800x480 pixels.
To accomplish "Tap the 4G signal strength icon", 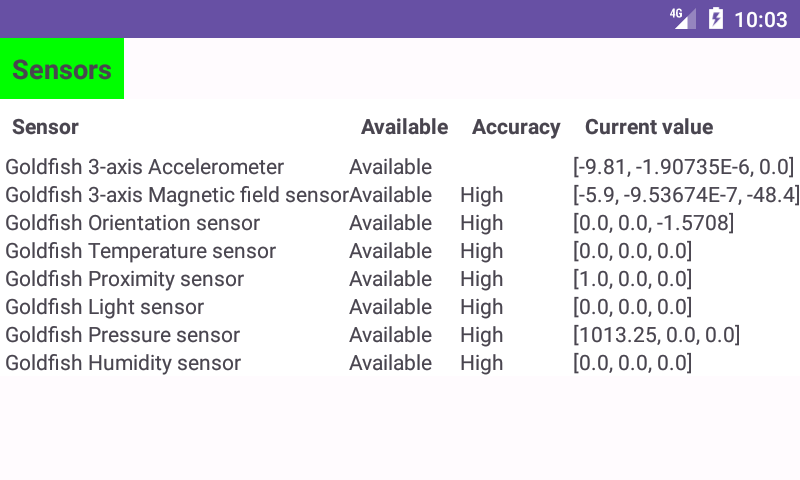I will [x=683, y=19].
